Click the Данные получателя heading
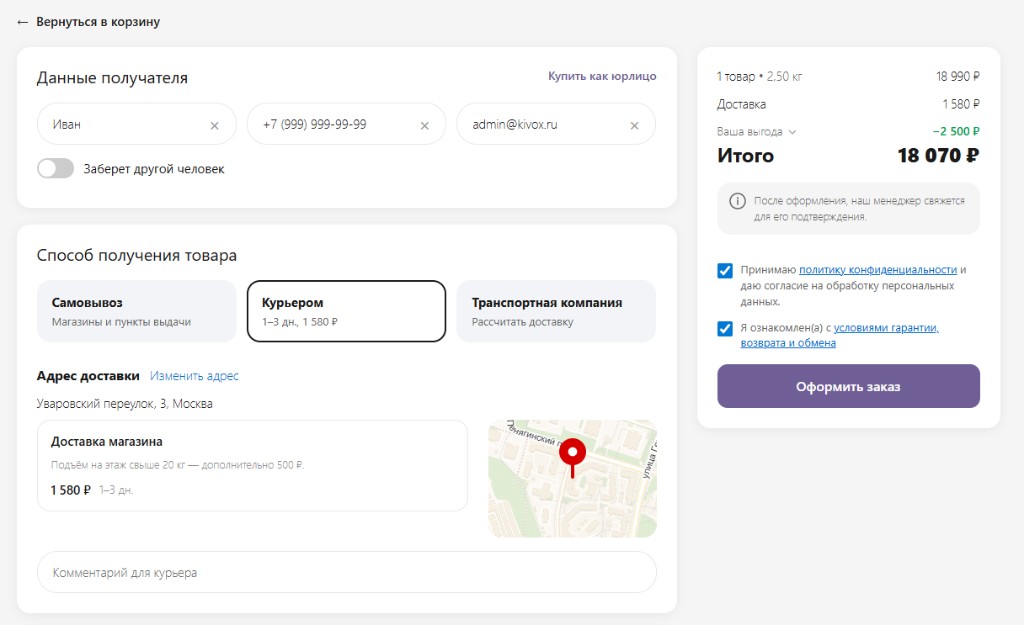The height and width of the screenshot is (625, 1024). pos(112,78)
